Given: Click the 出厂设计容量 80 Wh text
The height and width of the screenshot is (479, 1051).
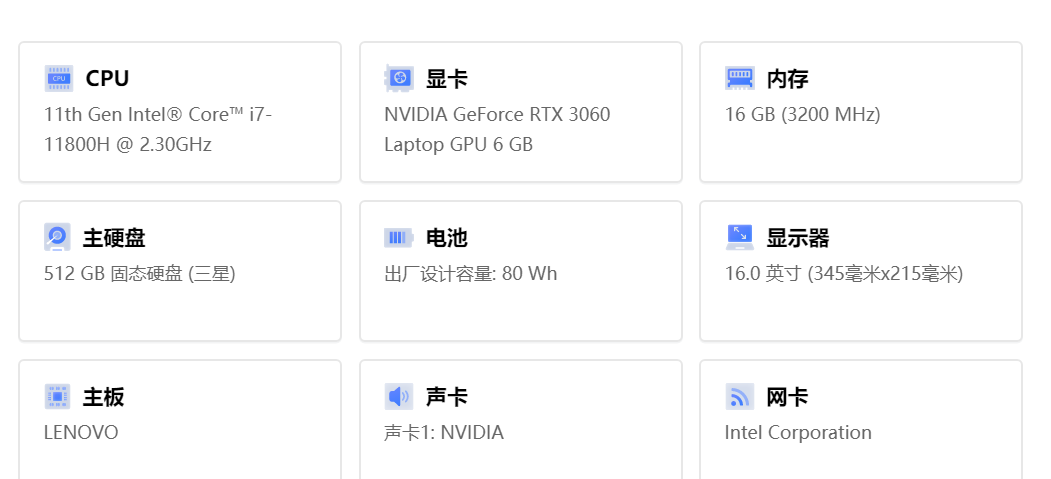Looking at the screenshot, I should click(x=471, y=273).
